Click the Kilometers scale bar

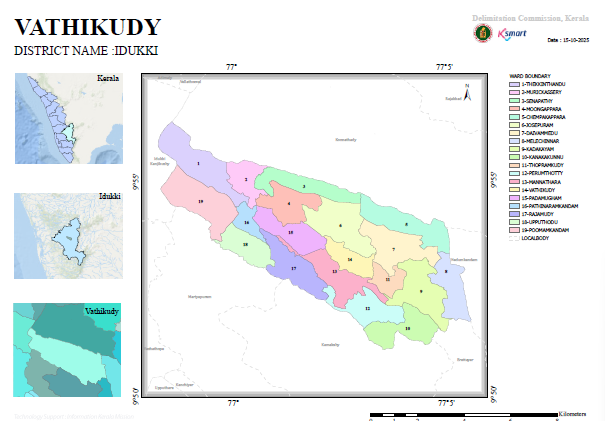point(464,415)
